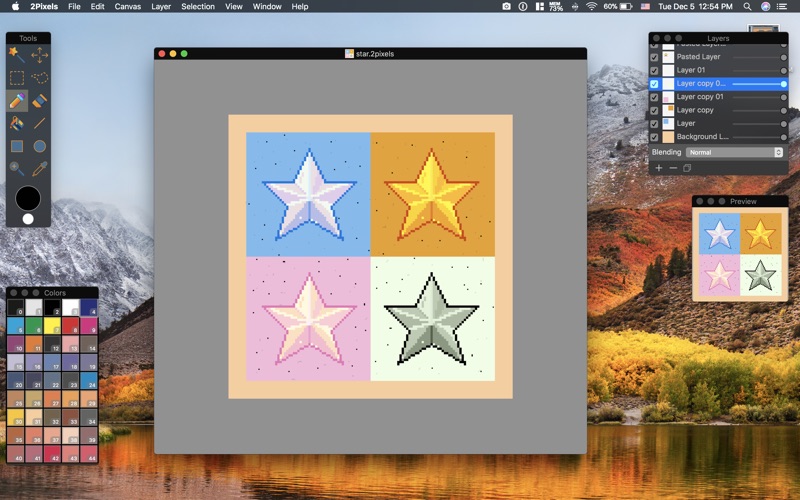Select the Layer copy 01 row
The height and width of the screenshot is (500, 800).
[718, 97]
